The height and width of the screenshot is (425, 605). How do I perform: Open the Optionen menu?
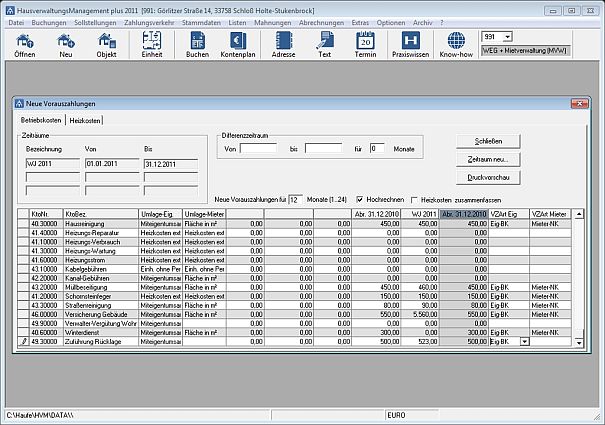click(391, 23)
